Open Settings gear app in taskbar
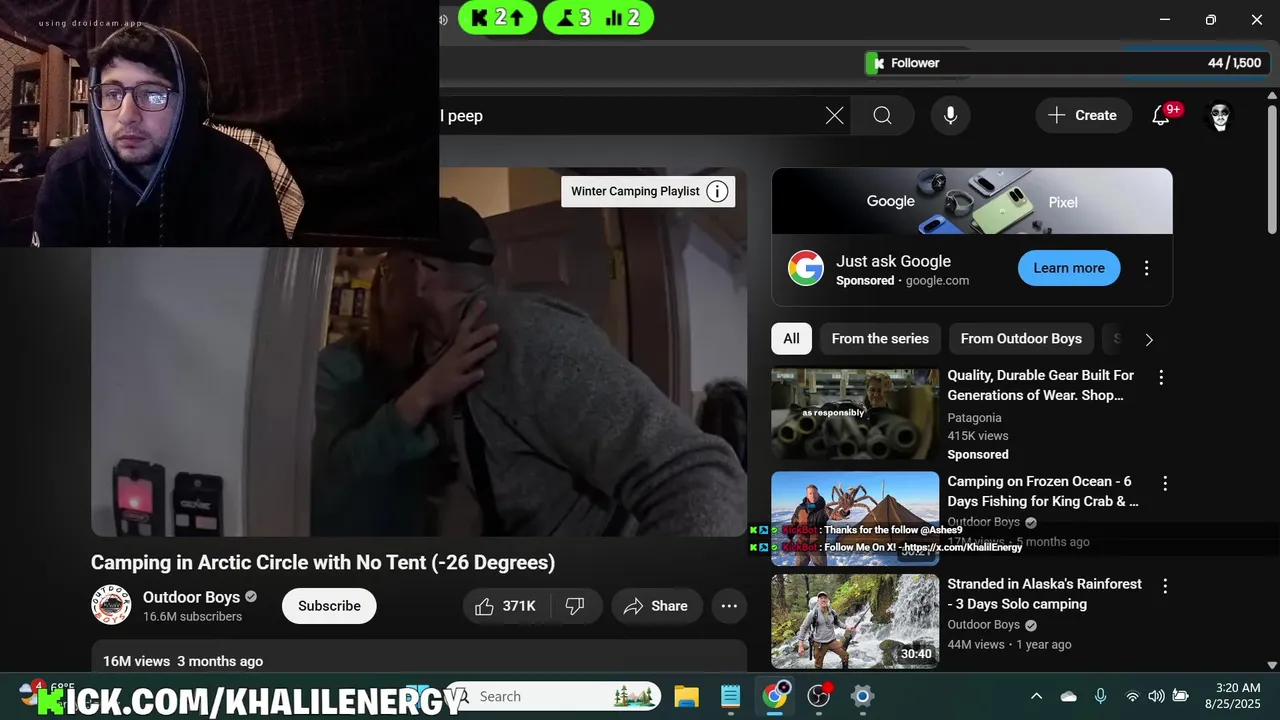The width and height of the screenshot is (1280, 720). tap(862, 696)
